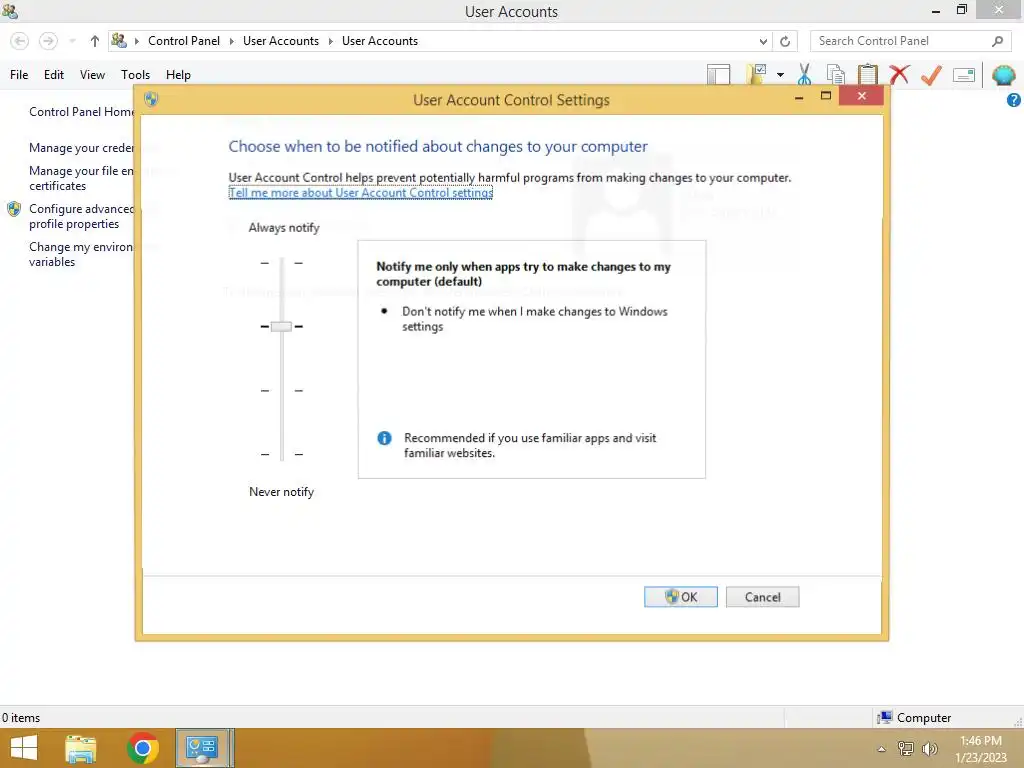Click the Forward navigation arrow
This screenshot has width=1024, height=768.
click(48, 41)
